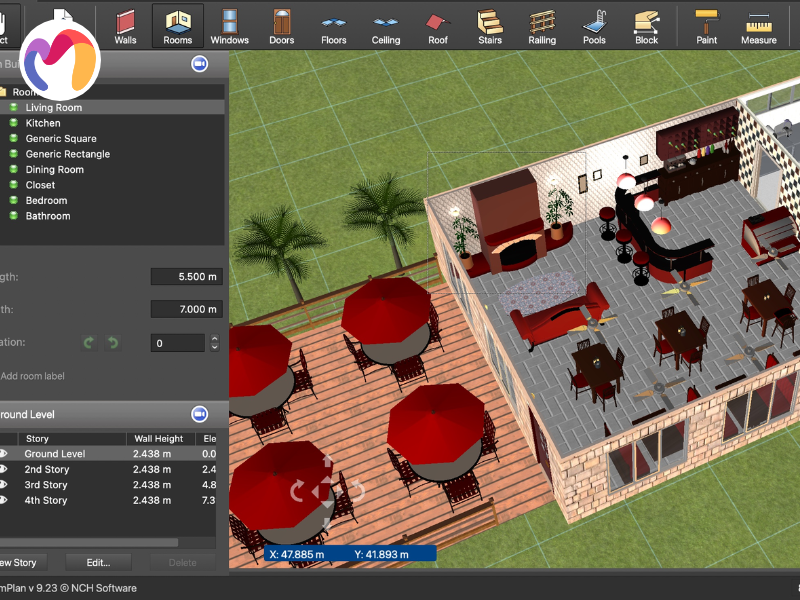Open the Windows tool
Image resolution: width=800 pixels, height=600 pixels.
coord(229,26)
